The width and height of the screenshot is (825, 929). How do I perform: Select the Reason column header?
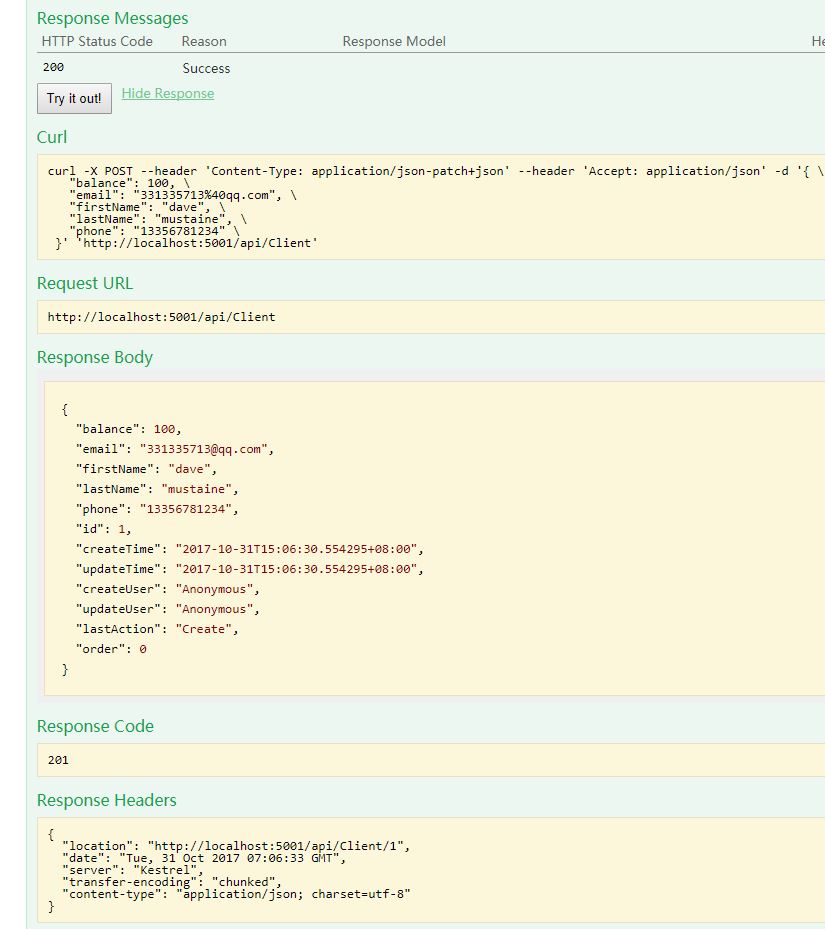click(204, 41)
